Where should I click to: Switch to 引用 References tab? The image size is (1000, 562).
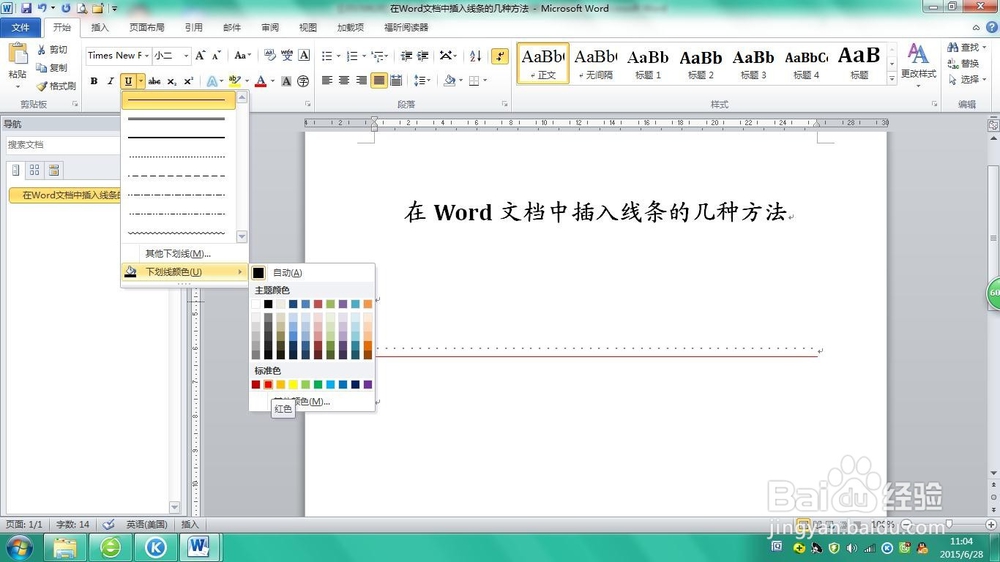[194, 27]
